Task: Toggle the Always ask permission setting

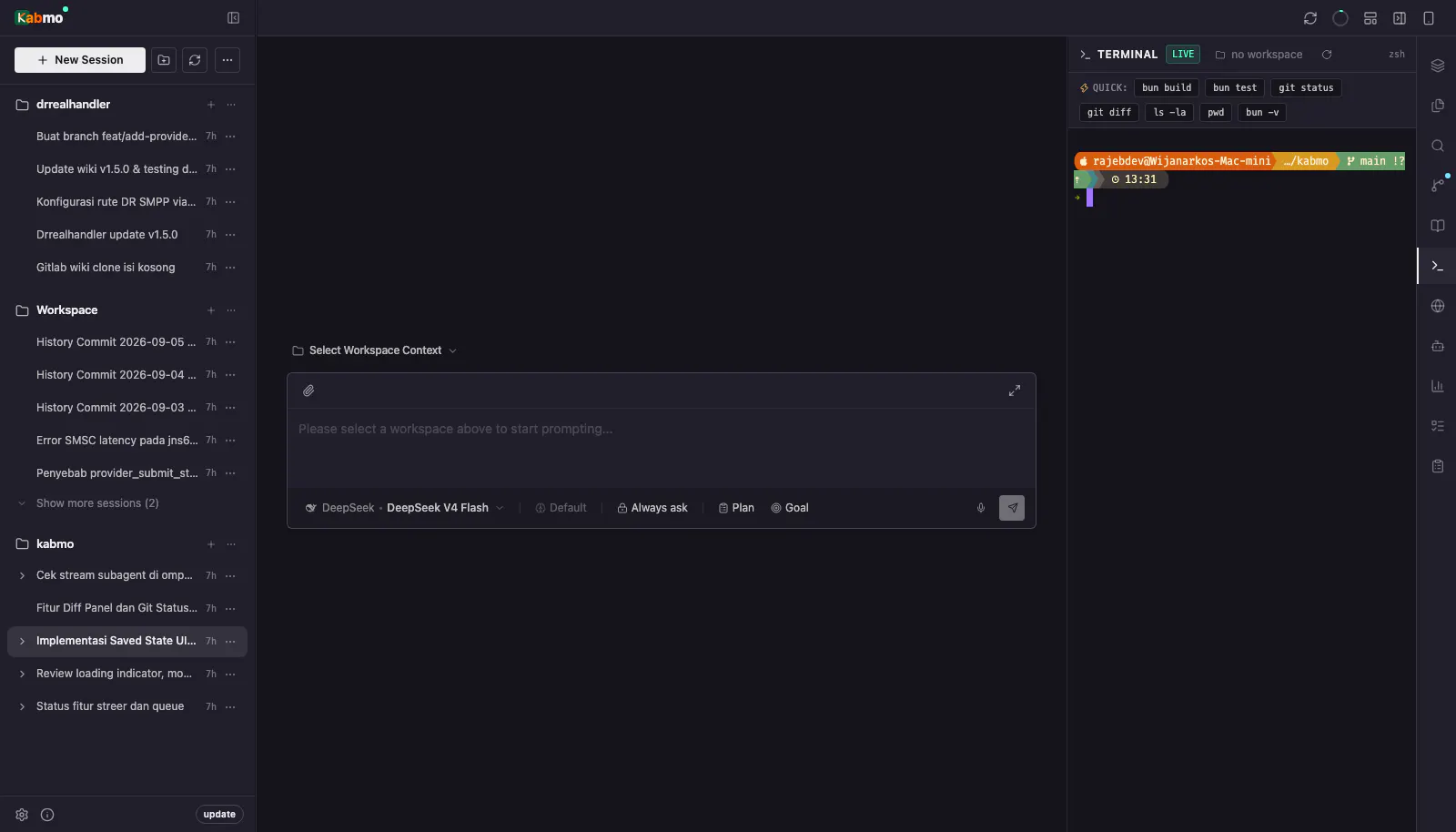Action: point(652,508)
